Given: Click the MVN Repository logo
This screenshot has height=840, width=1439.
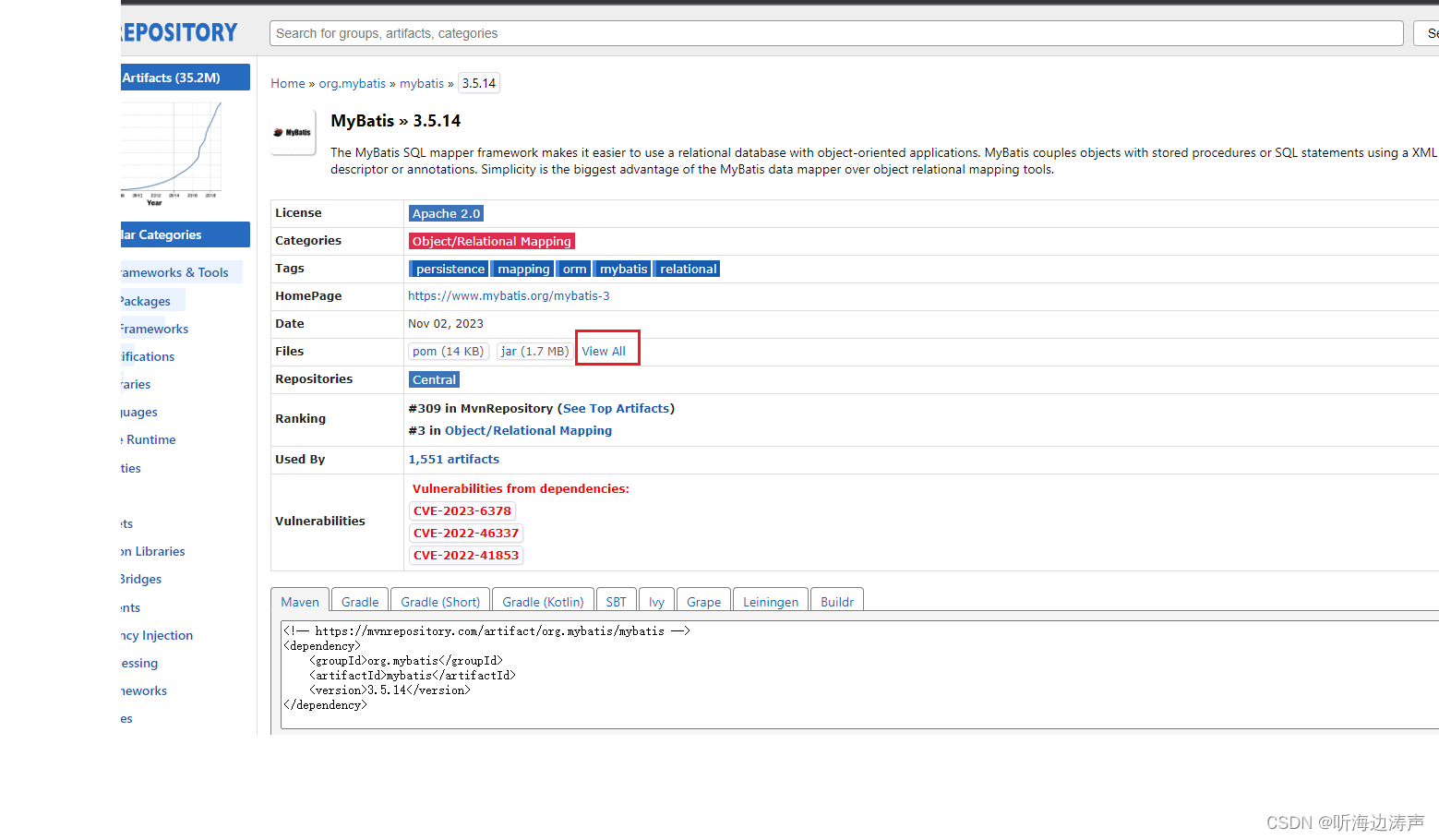Looking at the screenshot, I should pos(179,33).
